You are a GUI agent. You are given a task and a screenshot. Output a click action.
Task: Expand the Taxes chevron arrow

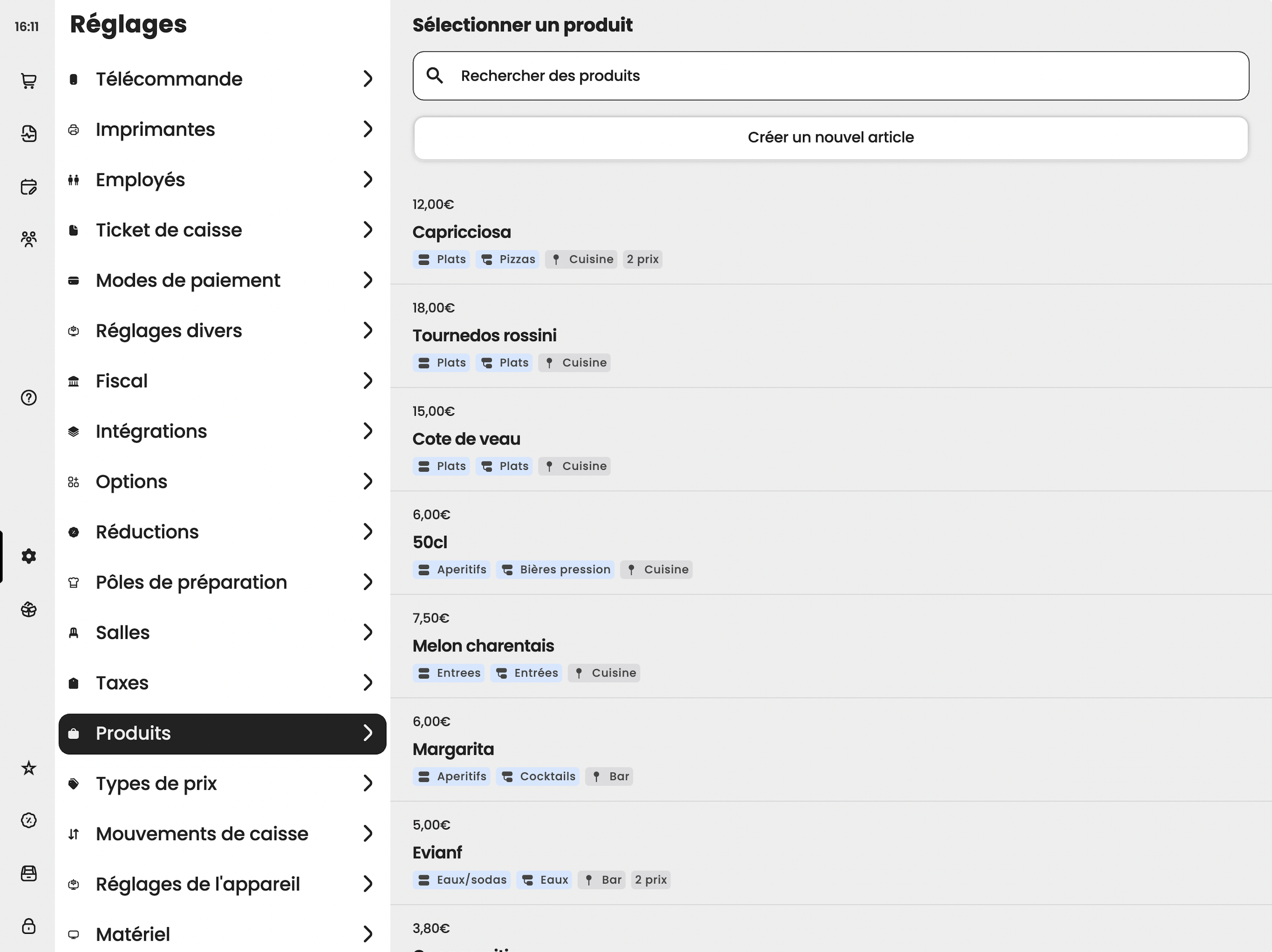point(368,683)
